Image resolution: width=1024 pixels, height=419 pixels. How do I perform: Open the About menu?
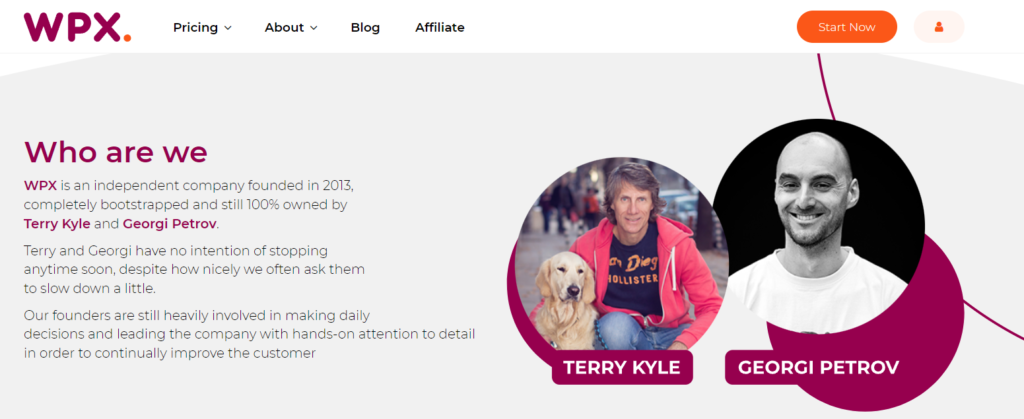(284, 27)
